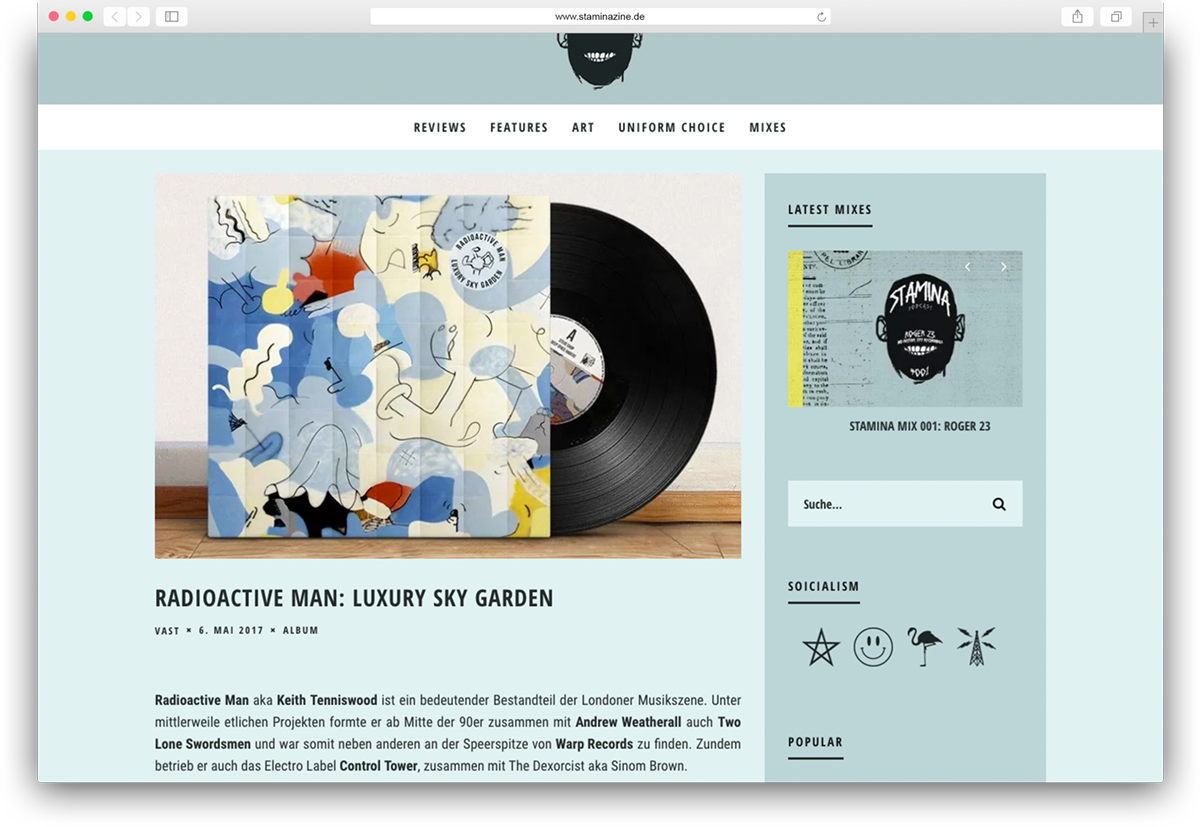
Task: Toggle the Safari sidebar button
Action: pyautogui.click(x=171, y=17)
